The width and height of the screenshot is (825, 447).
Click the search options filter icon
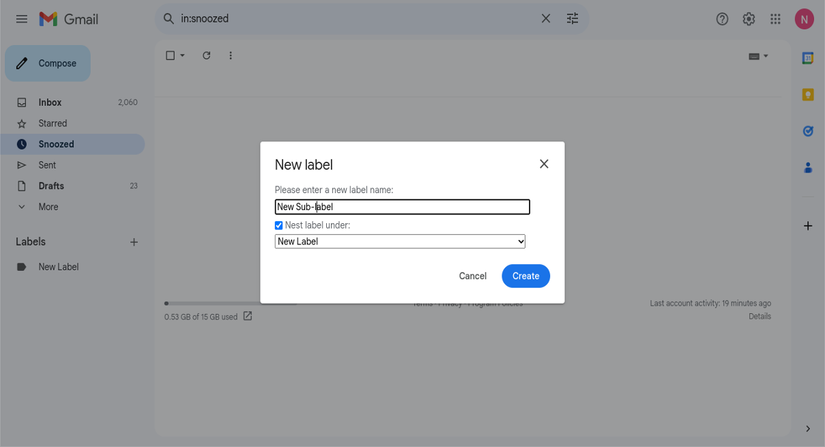(x=573, y=19)
